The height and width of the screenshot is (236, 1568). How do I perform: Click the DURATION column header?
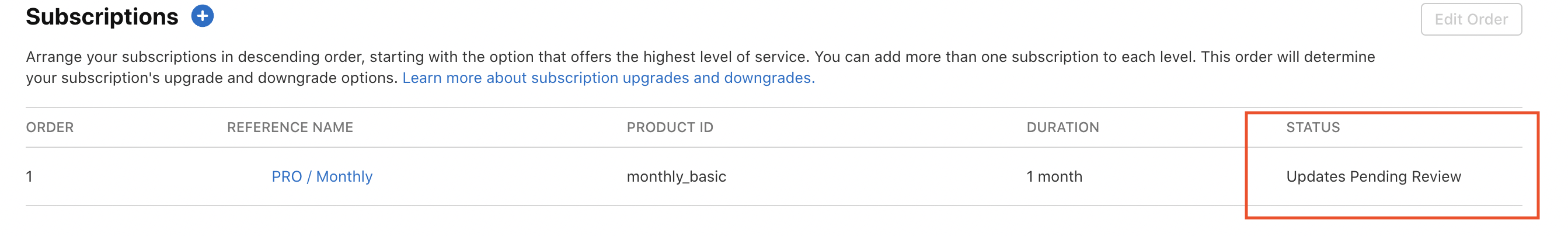pyautogui.click(x=1062, y=127)
